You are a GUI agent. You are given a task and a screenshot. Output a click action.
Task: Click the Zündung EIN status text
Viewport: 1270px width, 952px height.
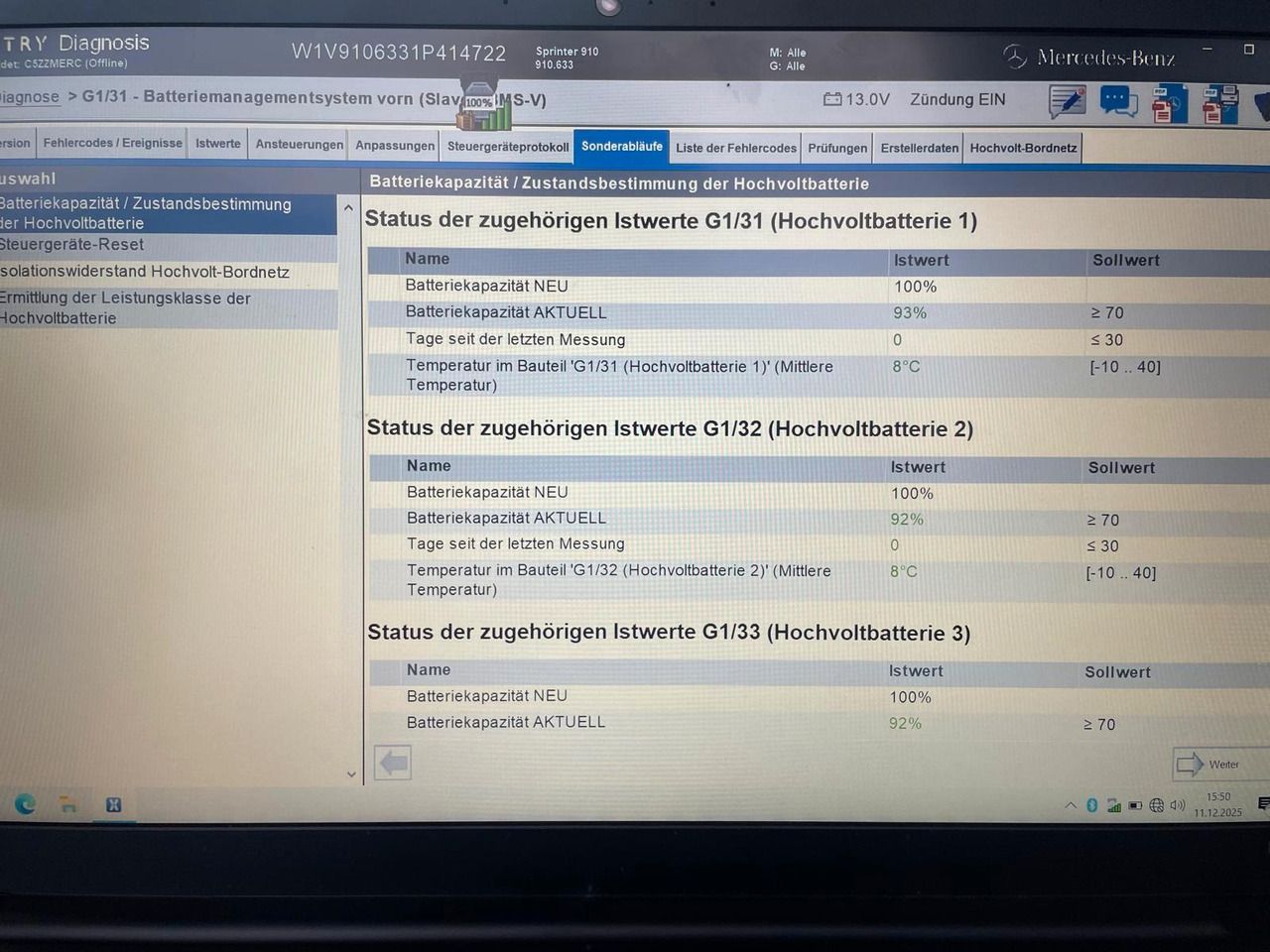[x=957, y=99]
